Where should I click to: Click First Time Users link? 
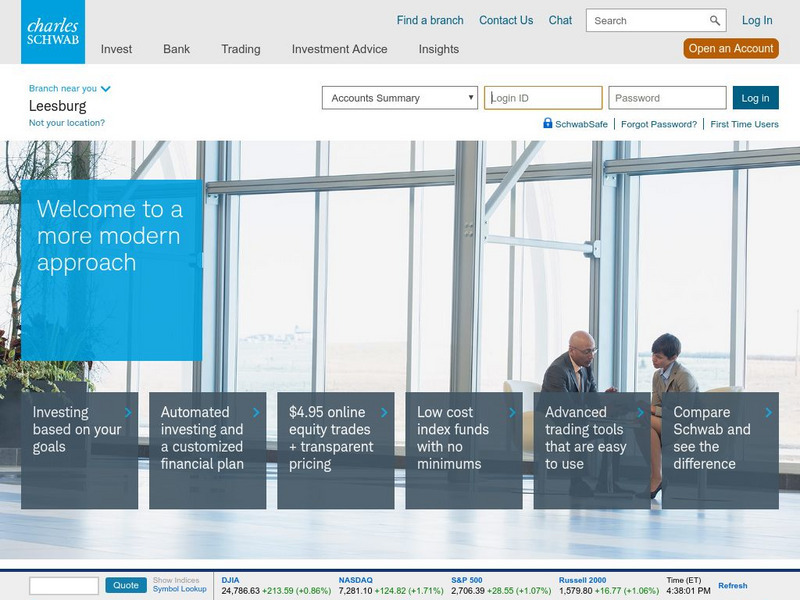(744, 124)
